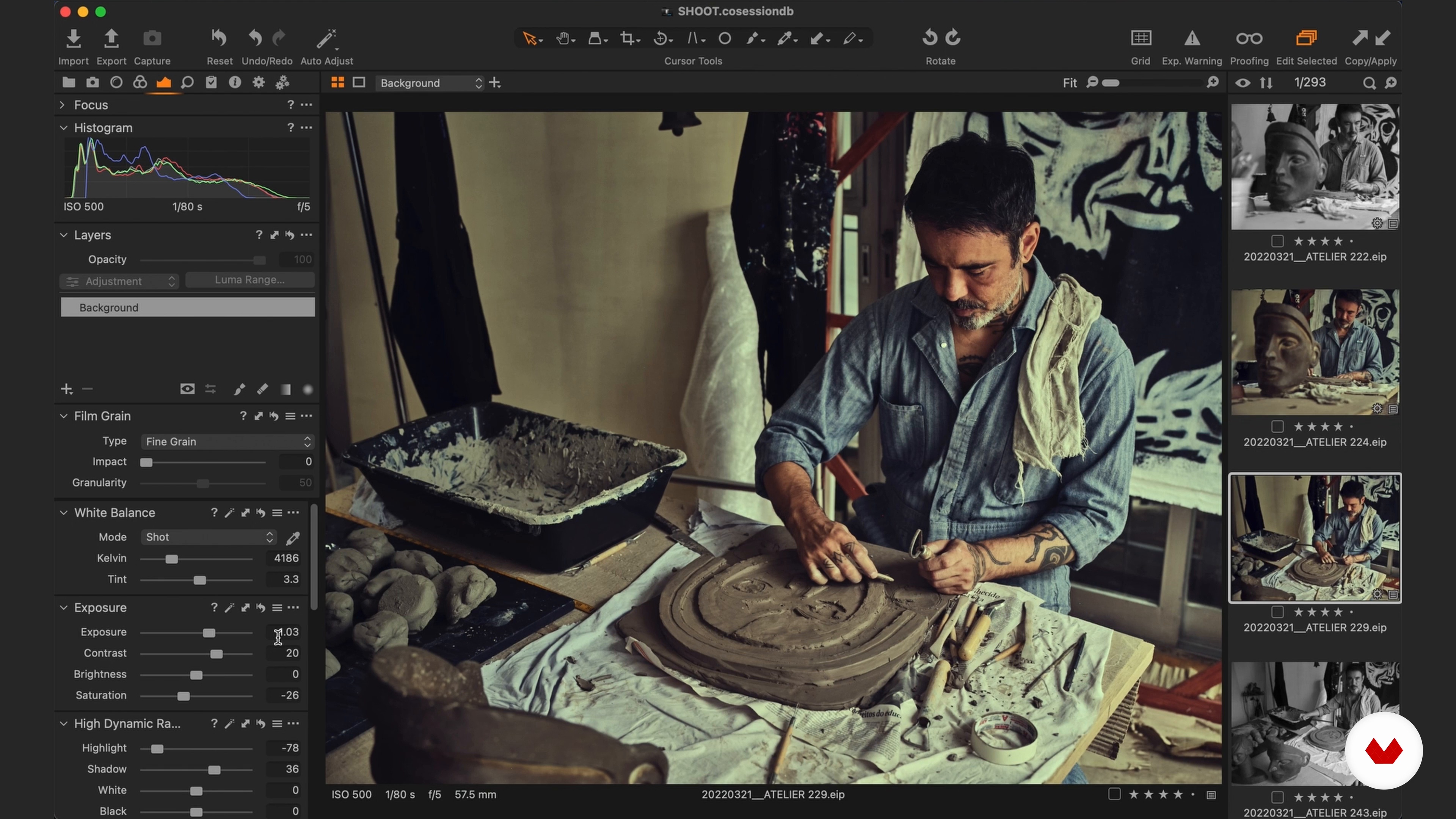Click the Import icon

click(x=73, y=38)
